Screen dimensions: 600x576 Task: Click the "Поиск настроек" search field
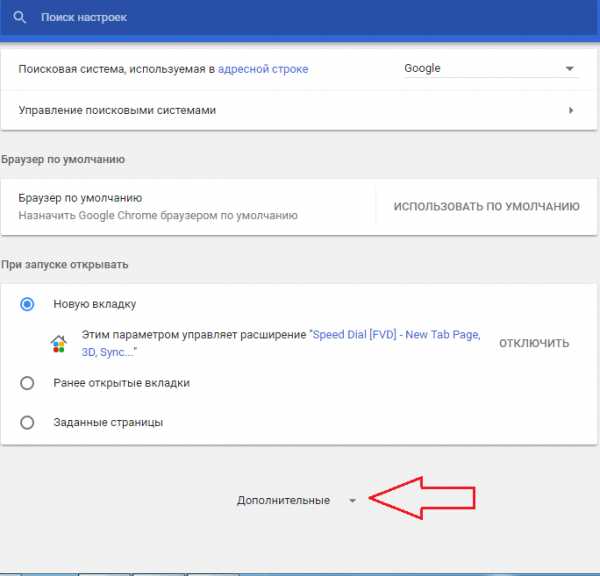300,18
